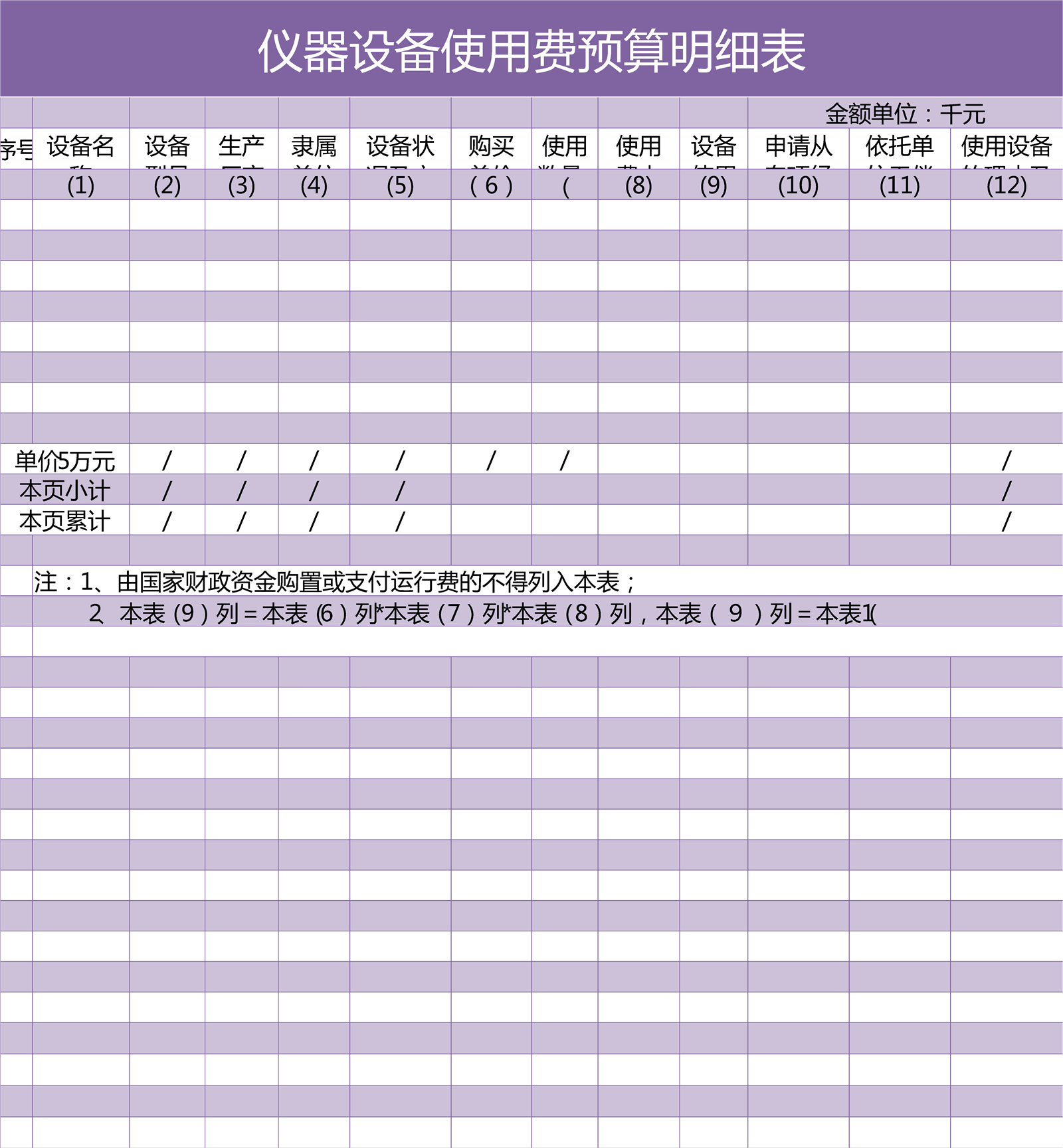Click the 依托单 column header

(x=899, y=147)
